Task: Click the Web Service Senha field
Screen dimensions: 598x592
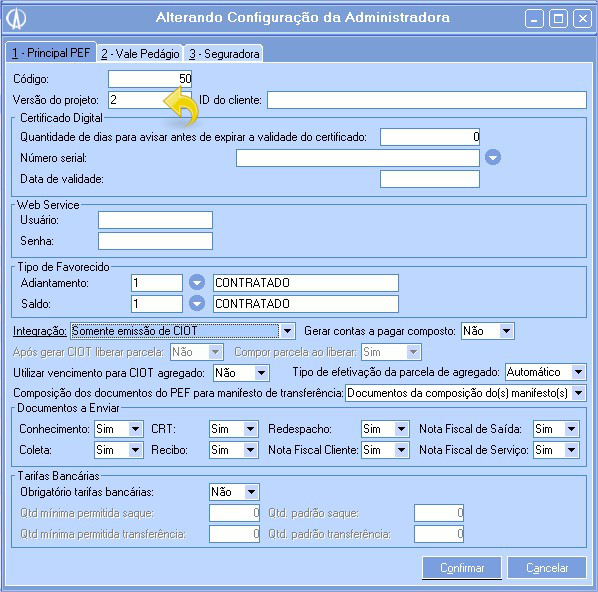Action: [155, 241]
